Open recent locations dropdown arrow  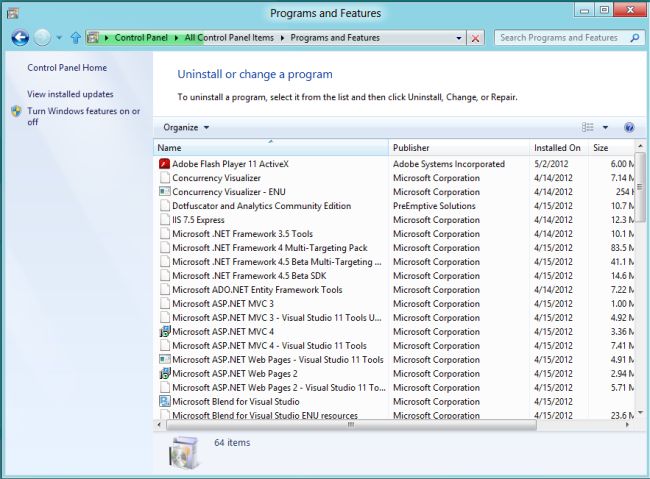[x=59, y=38]
